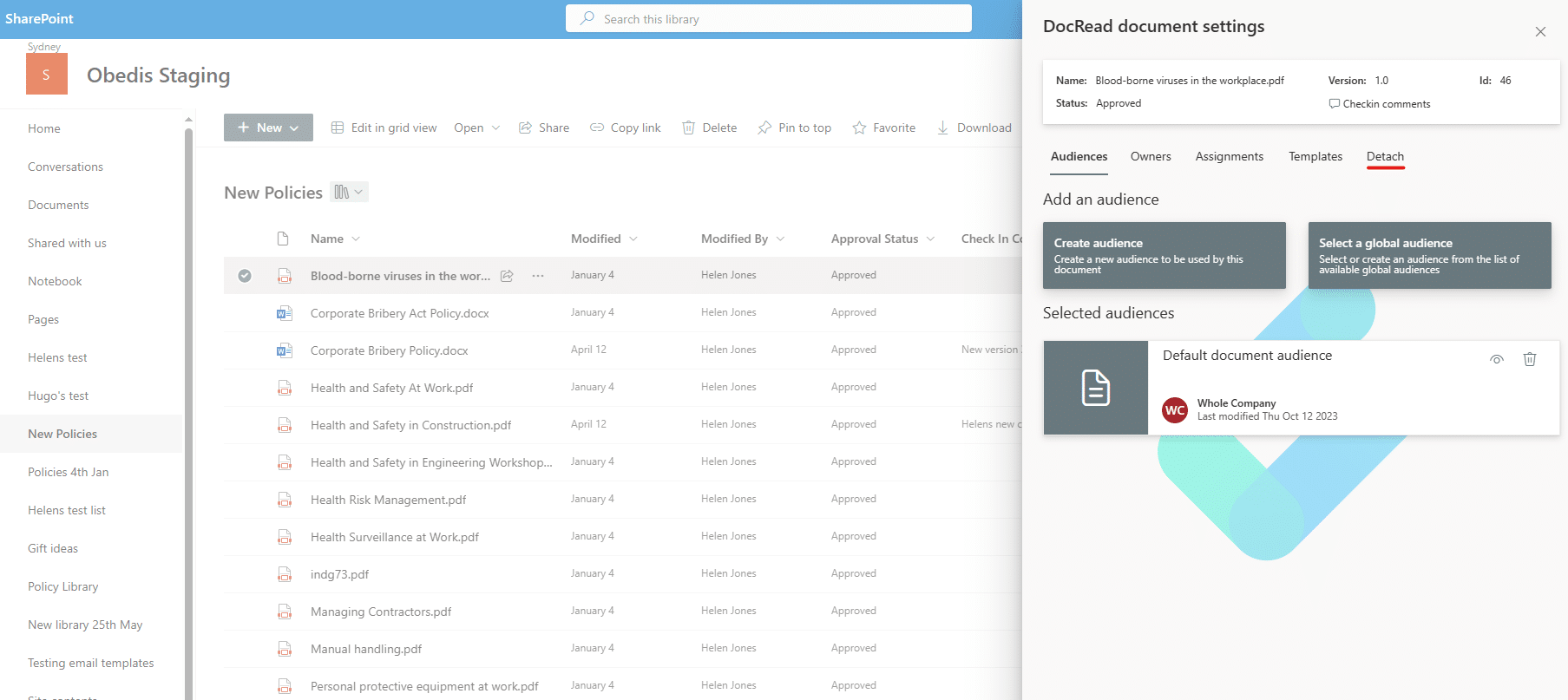This screenshot has width=1568, height=700.
Task: Open Conversations in left navigation
Action: click(65, 167)
